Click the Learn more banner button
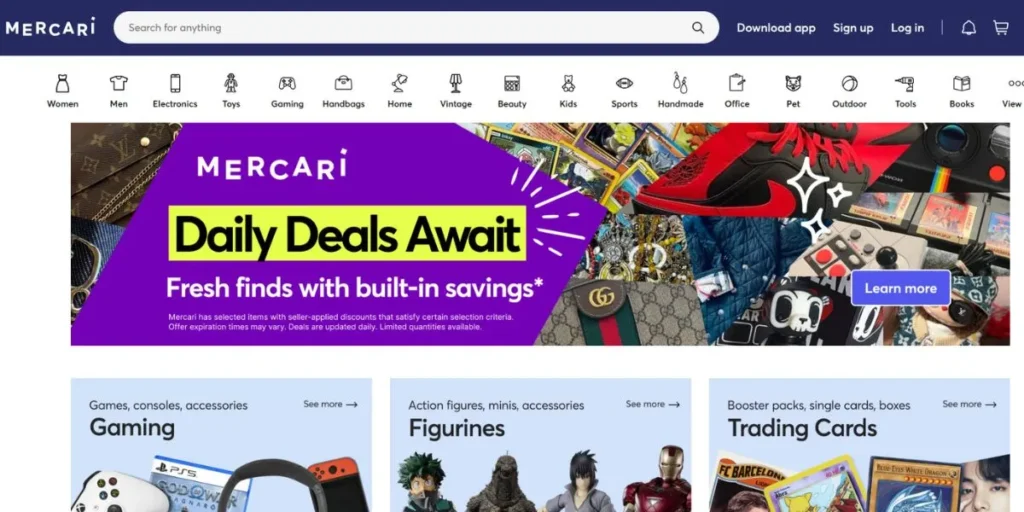Viewport: 1024px width, 512px height. (901, 288)
